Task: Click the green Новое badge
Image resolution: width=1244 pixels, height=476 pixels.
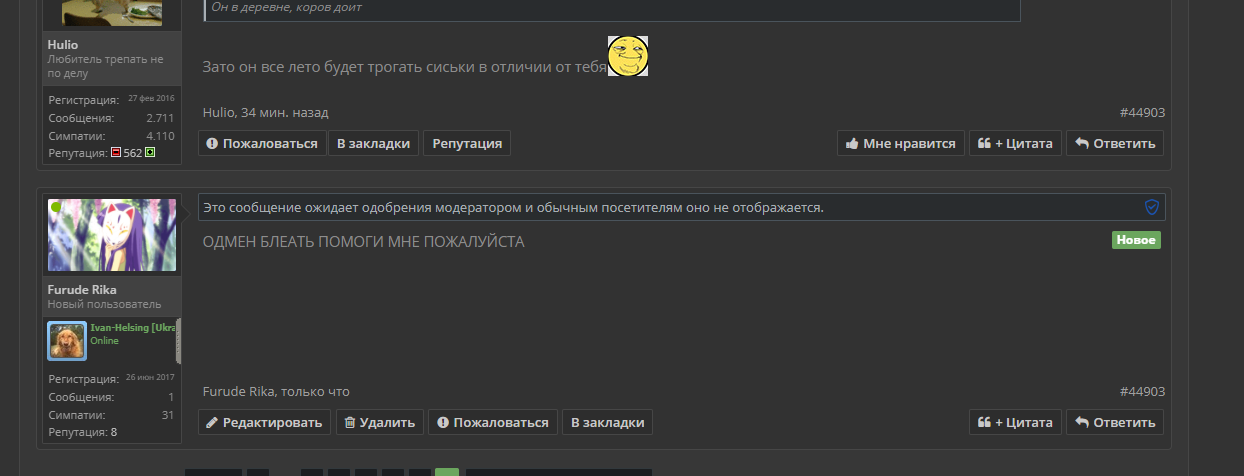Action: tap(1136, 240)
